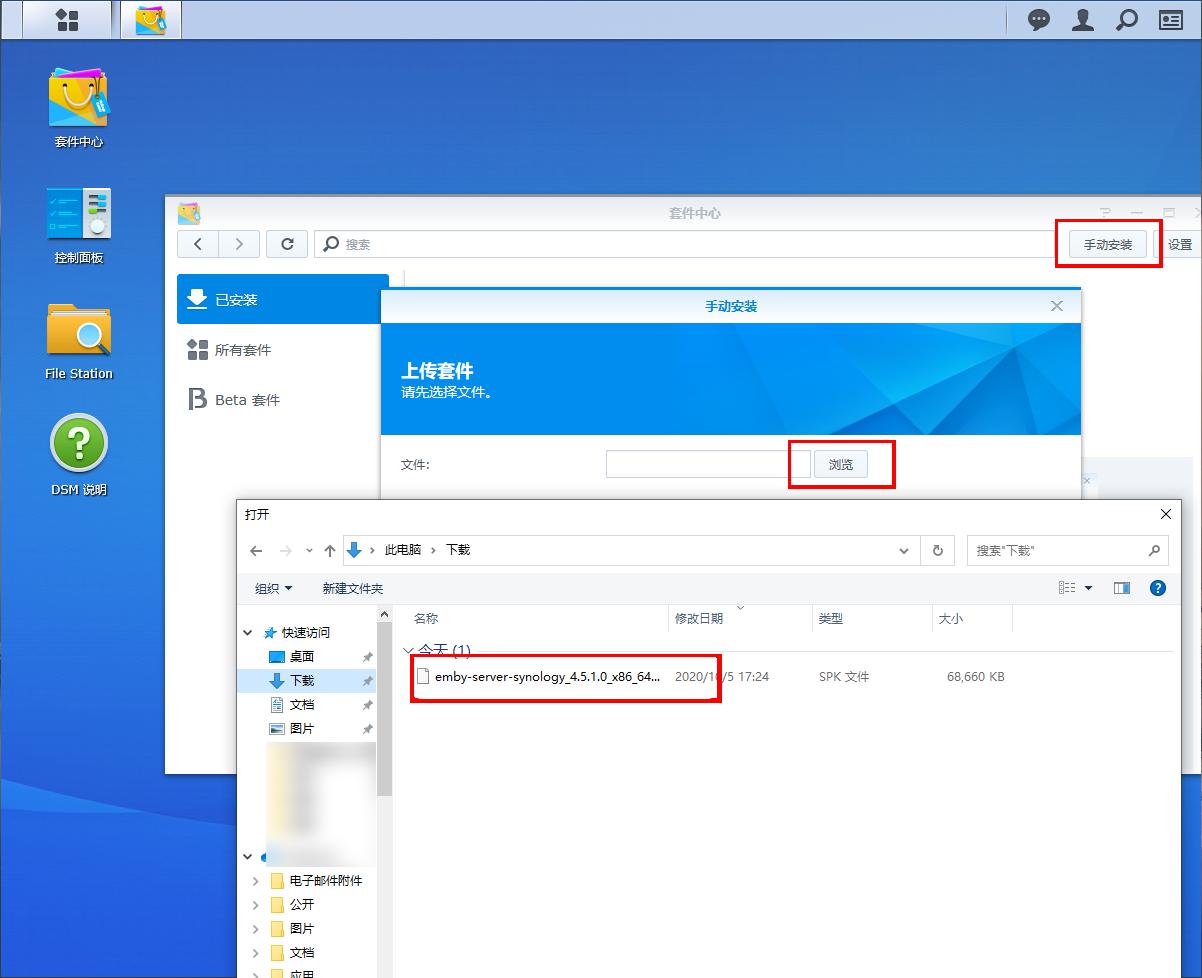Go up one folder level
This screenshot has height=978, width=1202.
(x=330, y=550)
